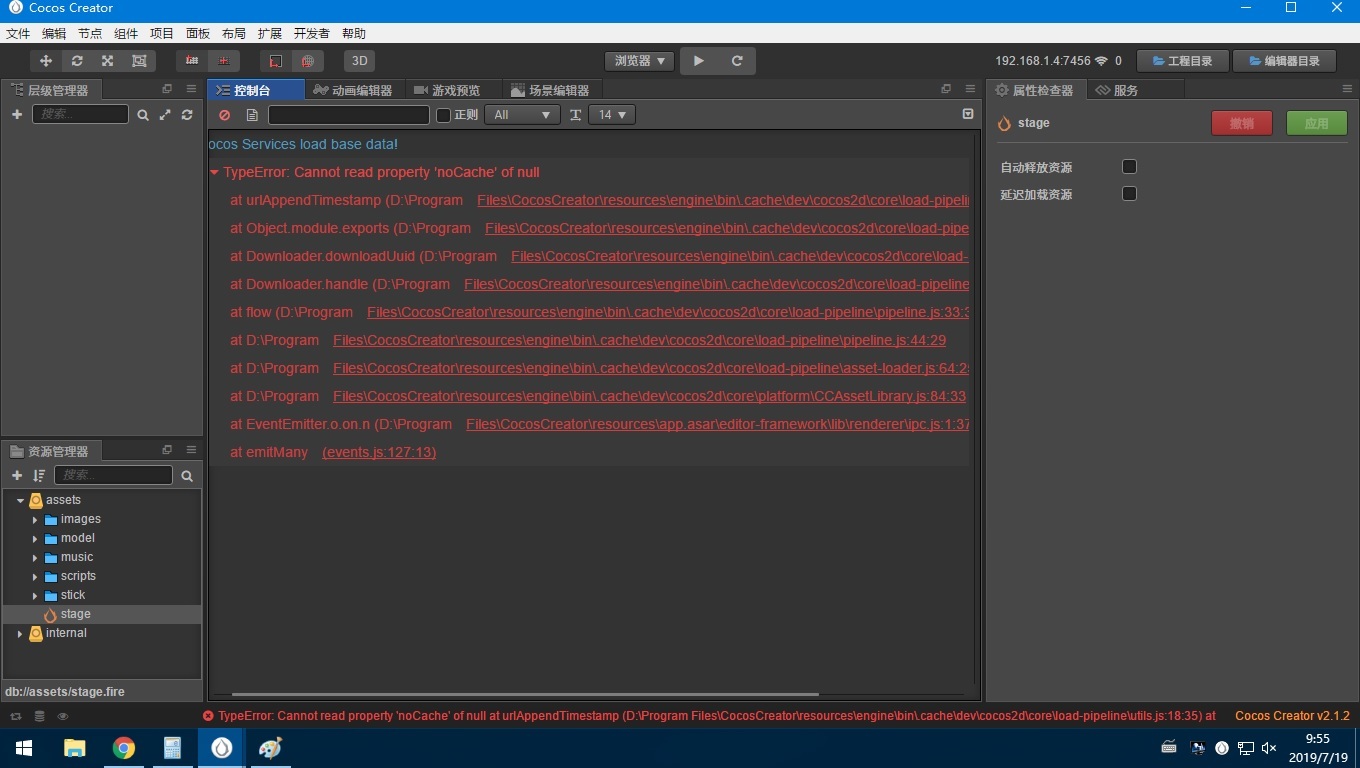Expand or collapse all hierarchy nodes
This screenshot has width=1360, height=768.
coord(165,115)
